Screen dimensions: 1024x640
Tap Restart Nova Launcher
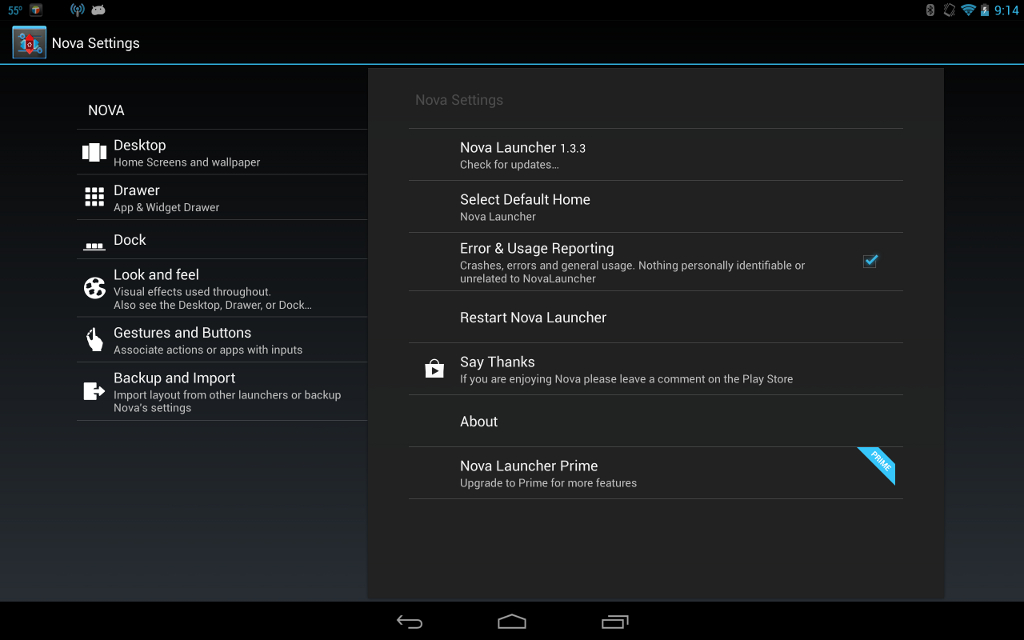pyautogui.click(x=656, y=317)
